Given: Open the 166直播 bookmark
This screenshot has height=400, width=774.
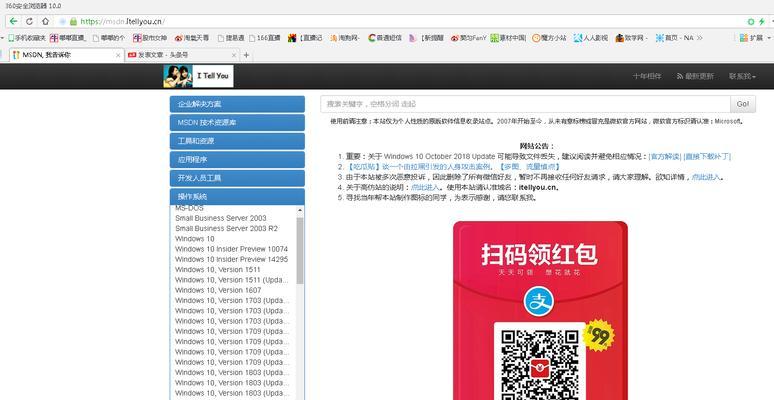Looking at the screenshot, I should click(265, 38).
